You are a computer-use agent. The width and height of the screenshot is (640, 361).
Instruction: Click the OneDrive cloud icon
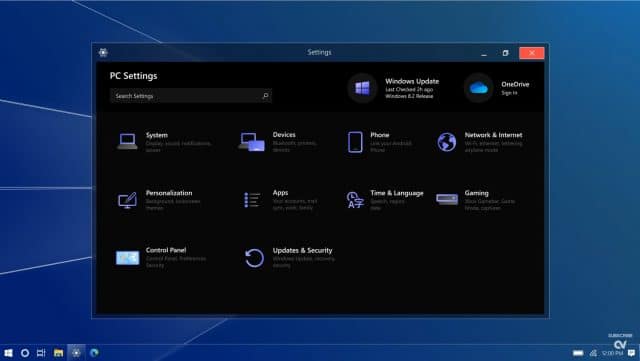[479, 88]
